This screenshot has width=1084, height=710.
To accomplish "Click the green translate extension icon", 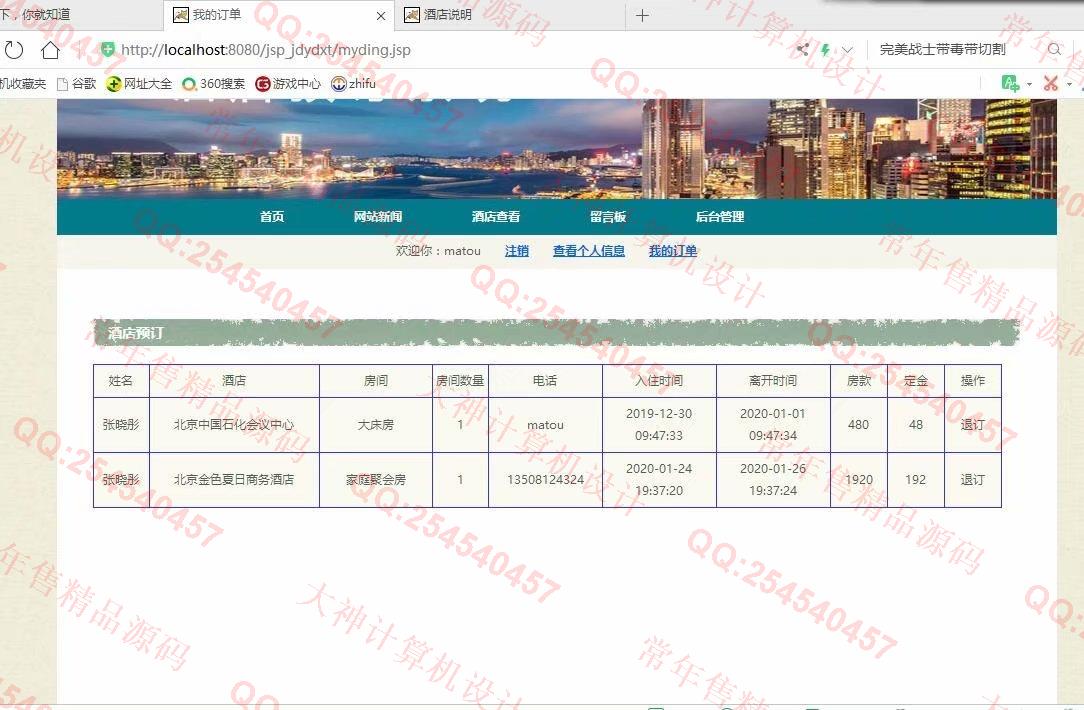I will [1011, 84].
